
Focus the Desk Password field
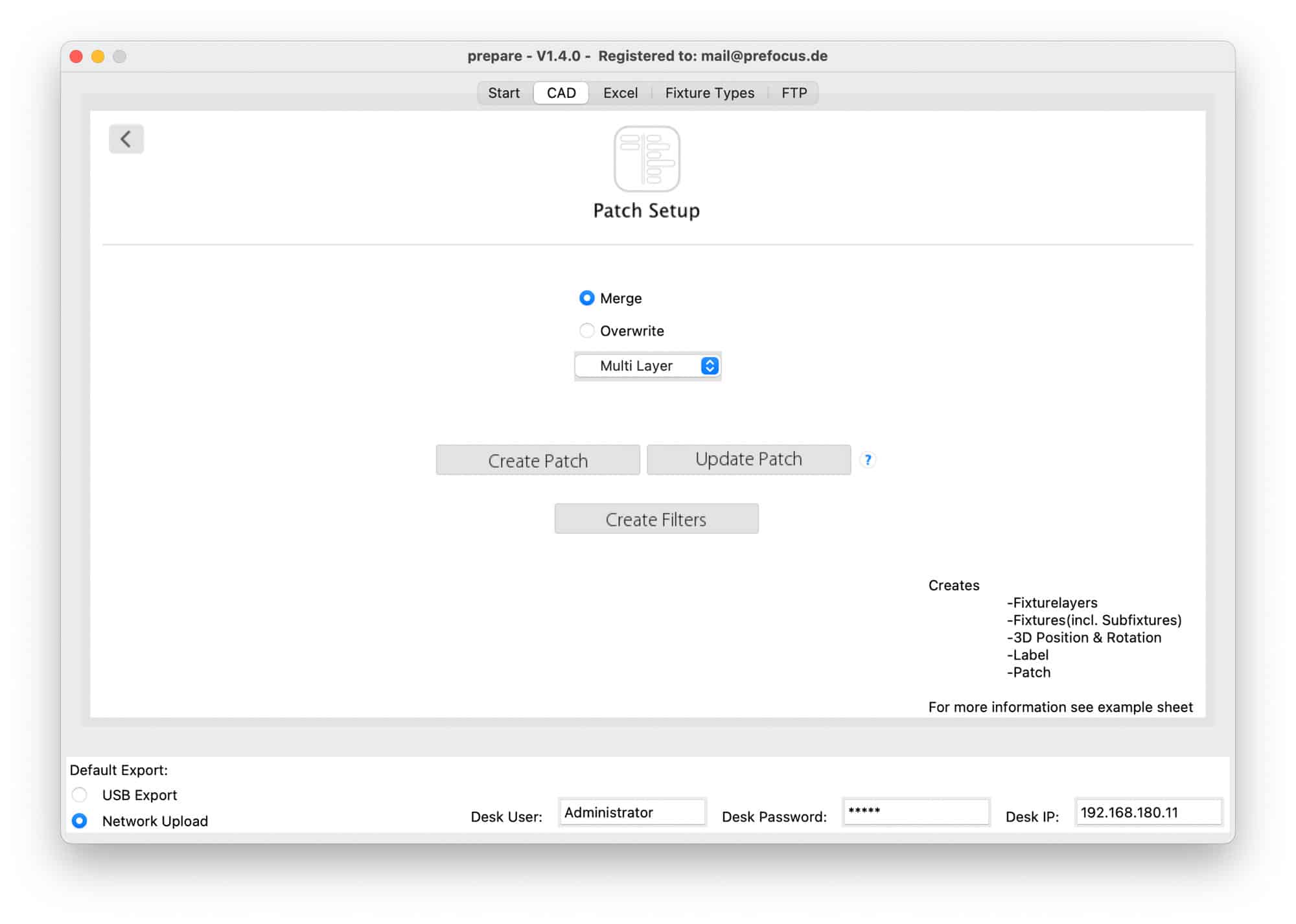(x=916, y=812)
